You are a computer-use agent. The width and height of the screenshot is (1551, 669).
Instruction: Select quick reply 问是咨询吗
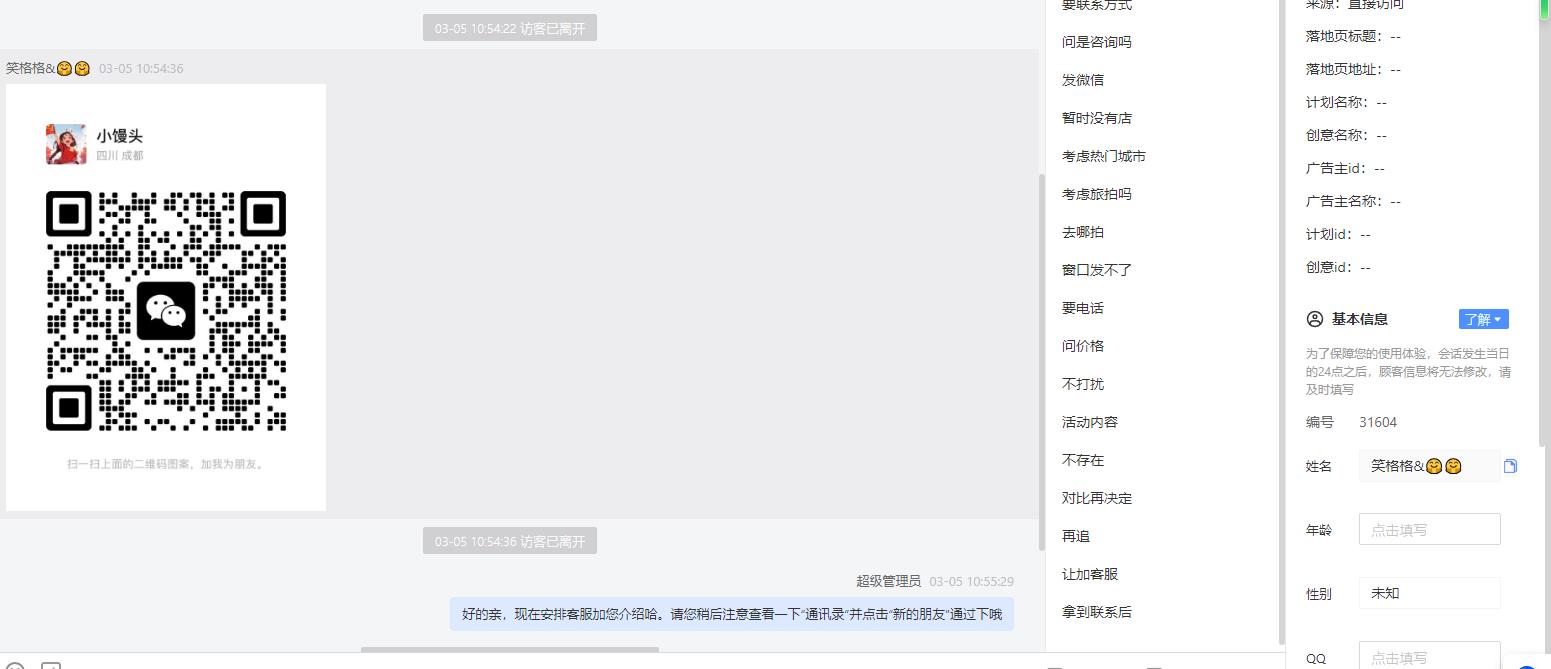click(x=1096, y=42)
